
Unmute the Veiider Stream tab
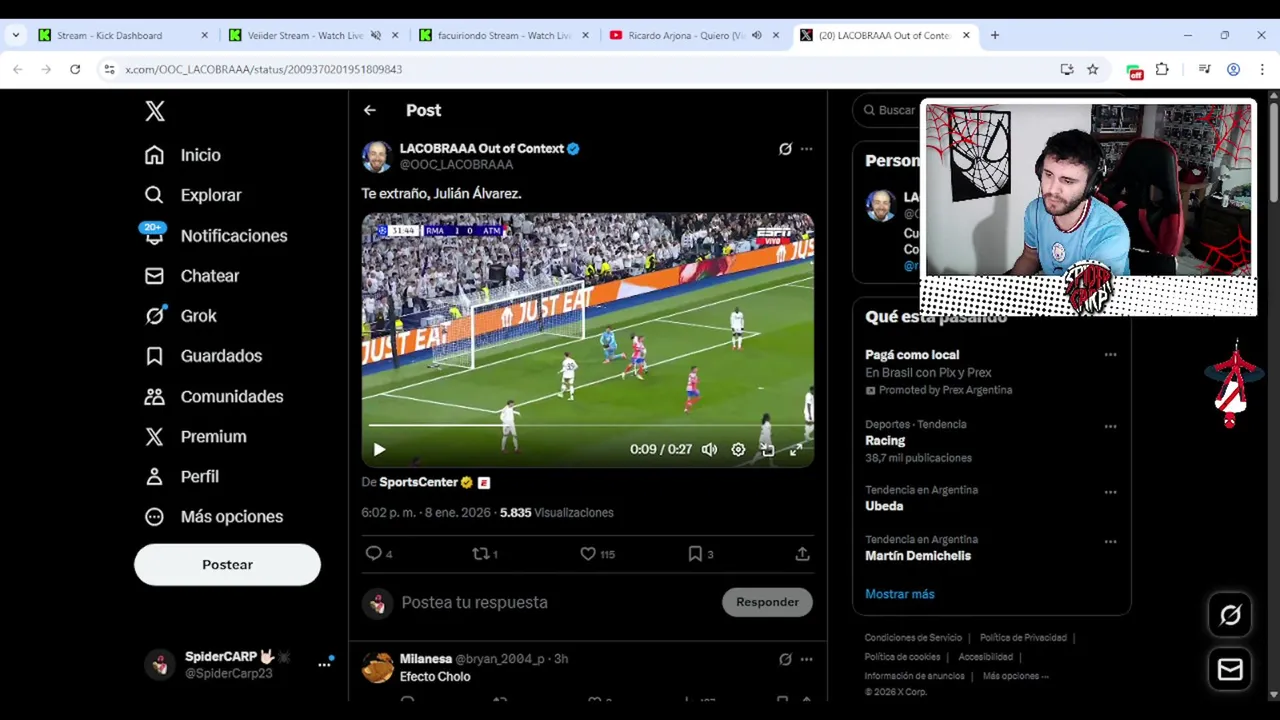coord(376,35)
